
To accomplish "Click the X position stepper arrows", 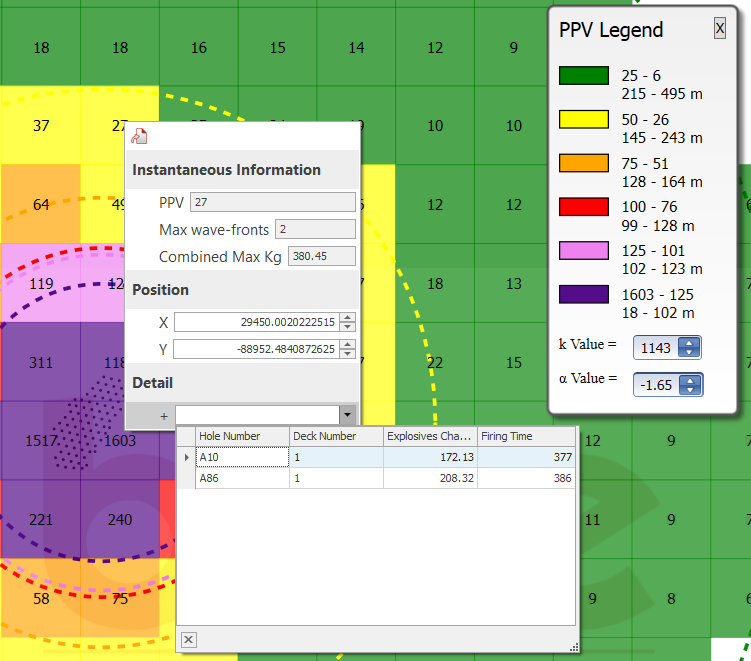I will coord(347,322).
